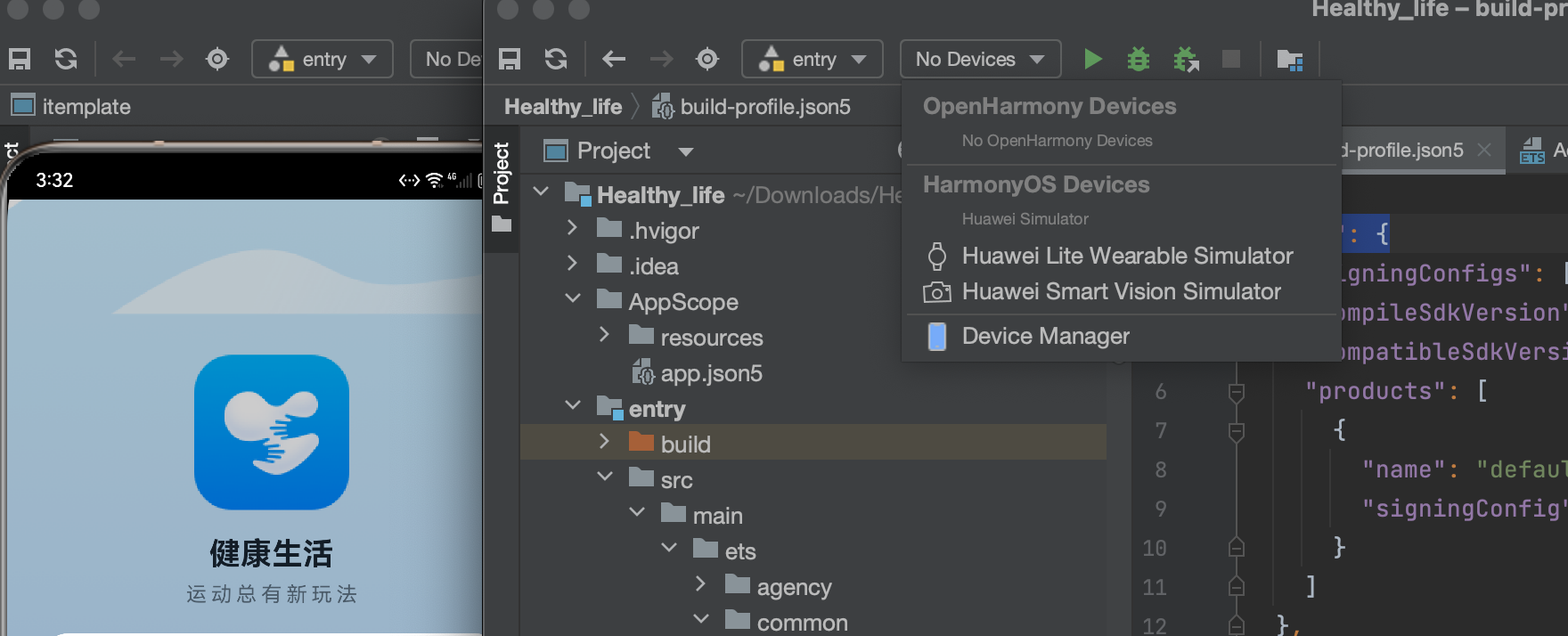Switch to the itemplate tab in left window

click(x=71, y=107)
